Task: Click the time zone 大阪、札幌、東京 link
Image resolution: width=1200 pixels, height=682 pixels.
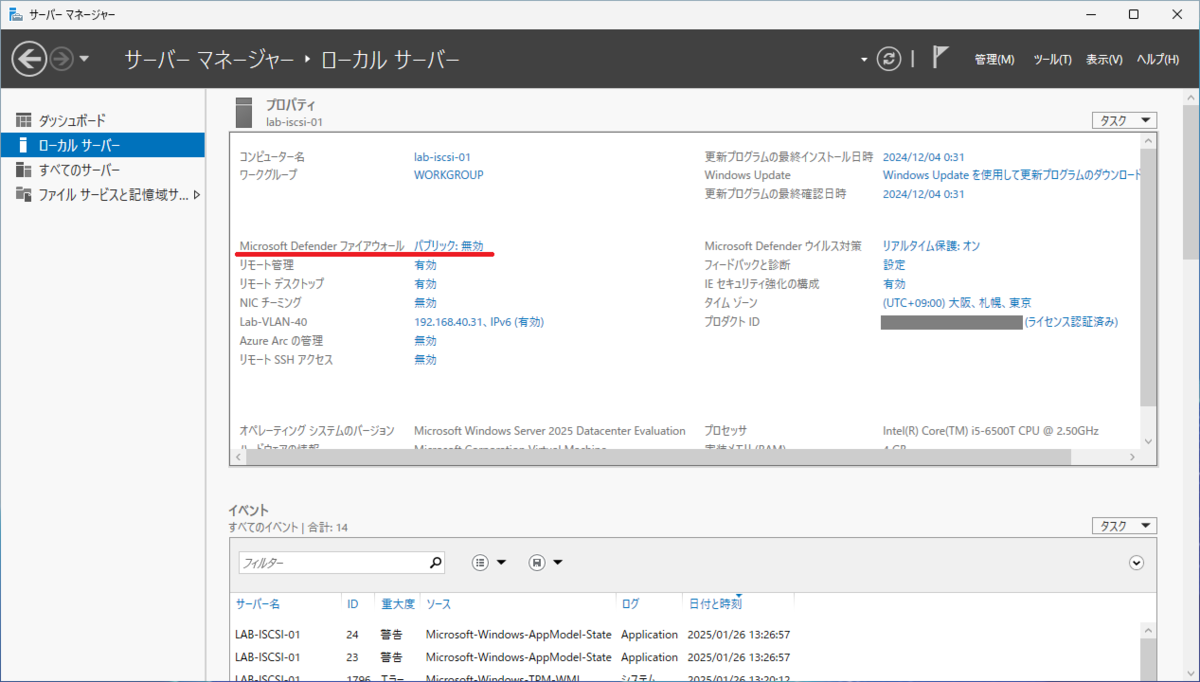Action: tap(957, 303)
